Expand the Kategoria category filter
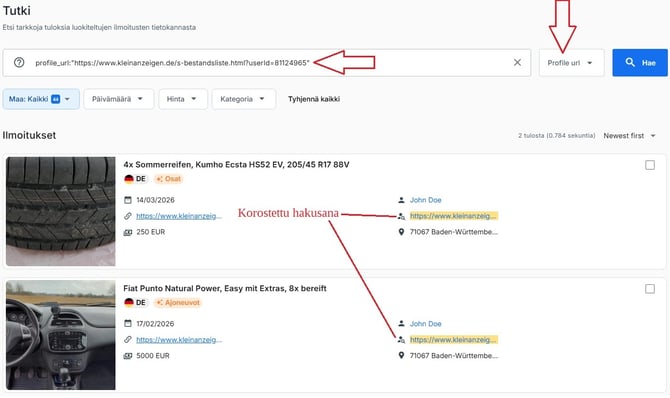The height and width of the screenshot is (398, 670). (x=244, y=99)
